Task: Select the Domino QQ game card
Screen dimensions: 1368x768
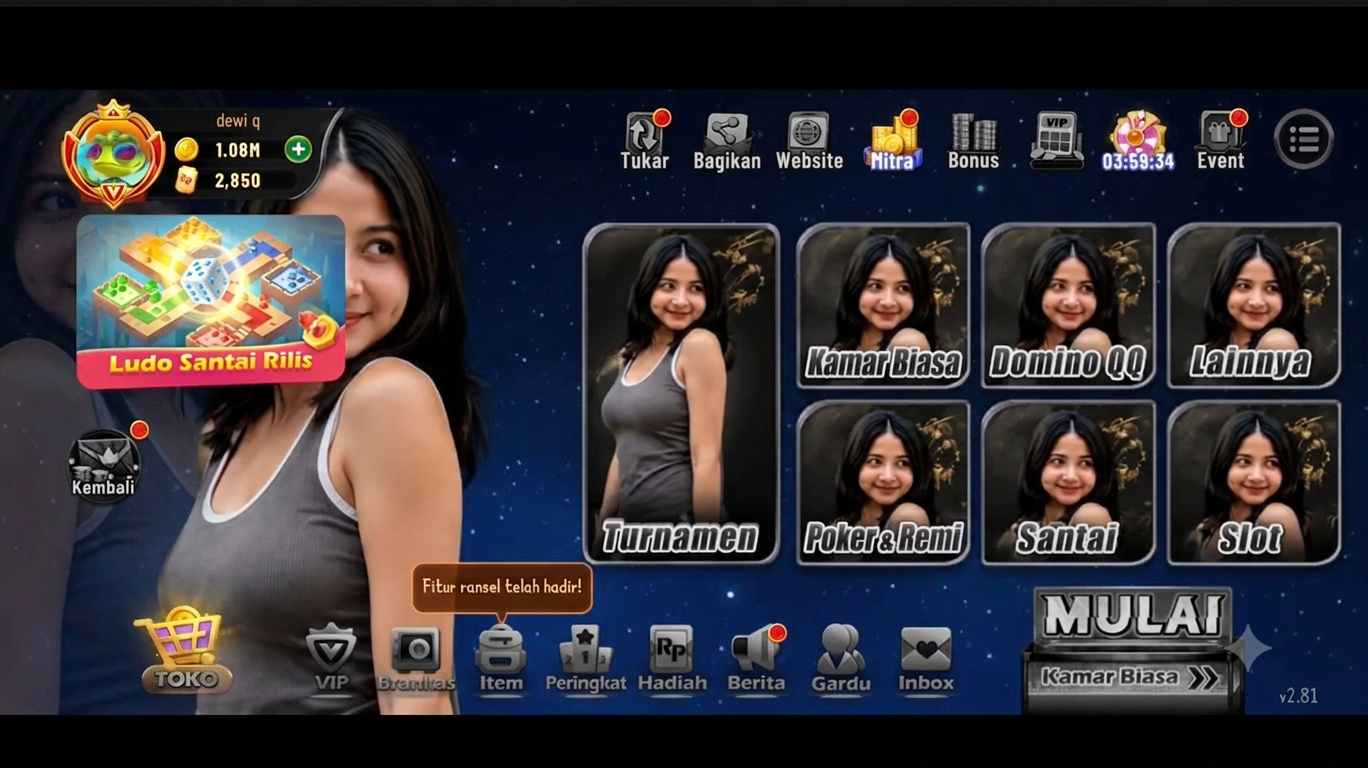Action: click(1068, 305)
